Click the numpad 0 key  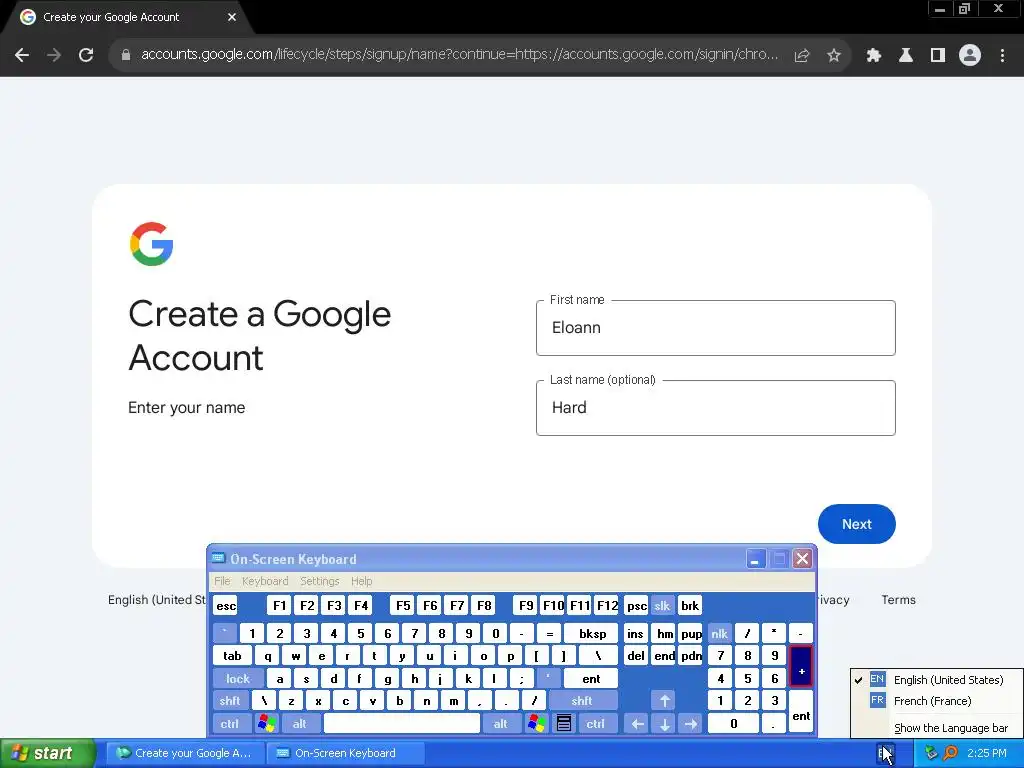coord(733,724)
